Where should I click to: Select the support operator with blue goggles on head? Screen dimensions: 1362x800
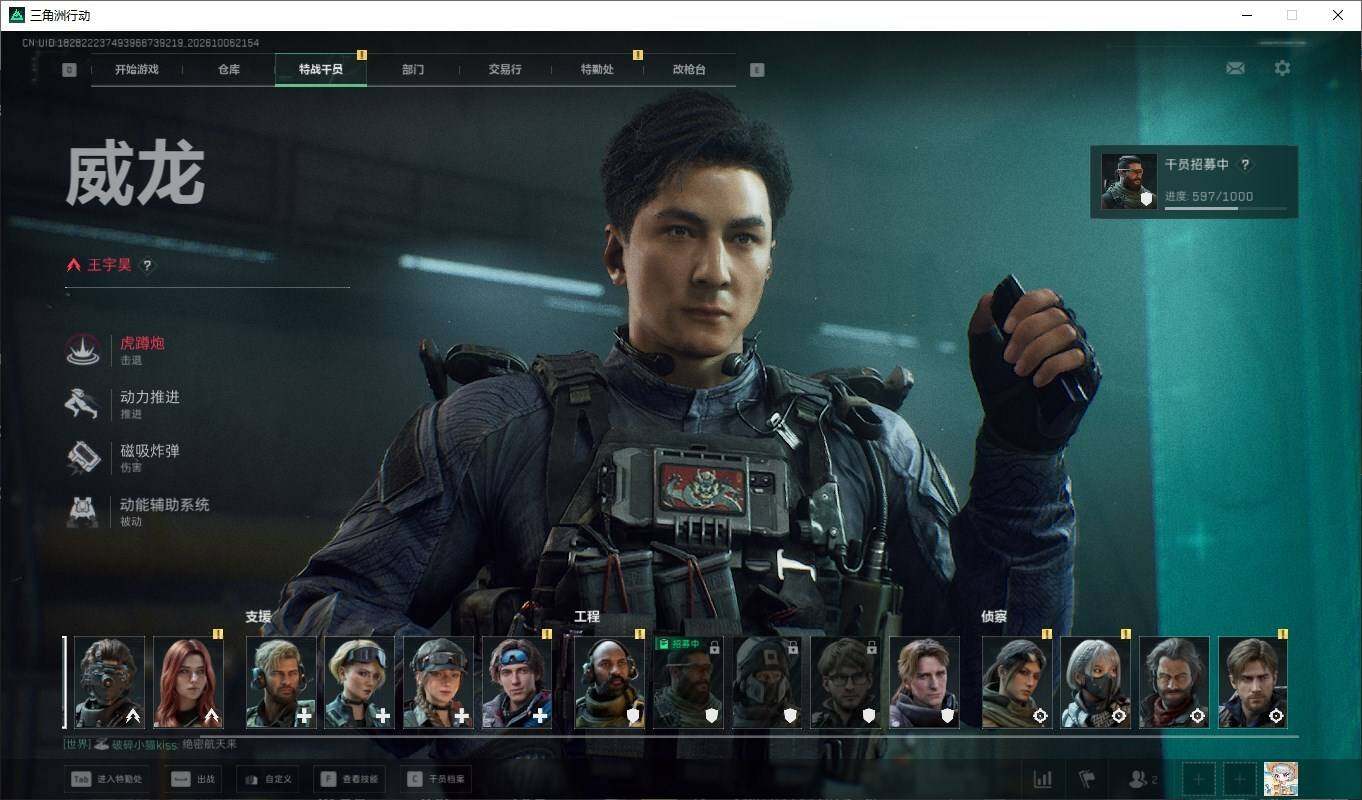(517, 682)
